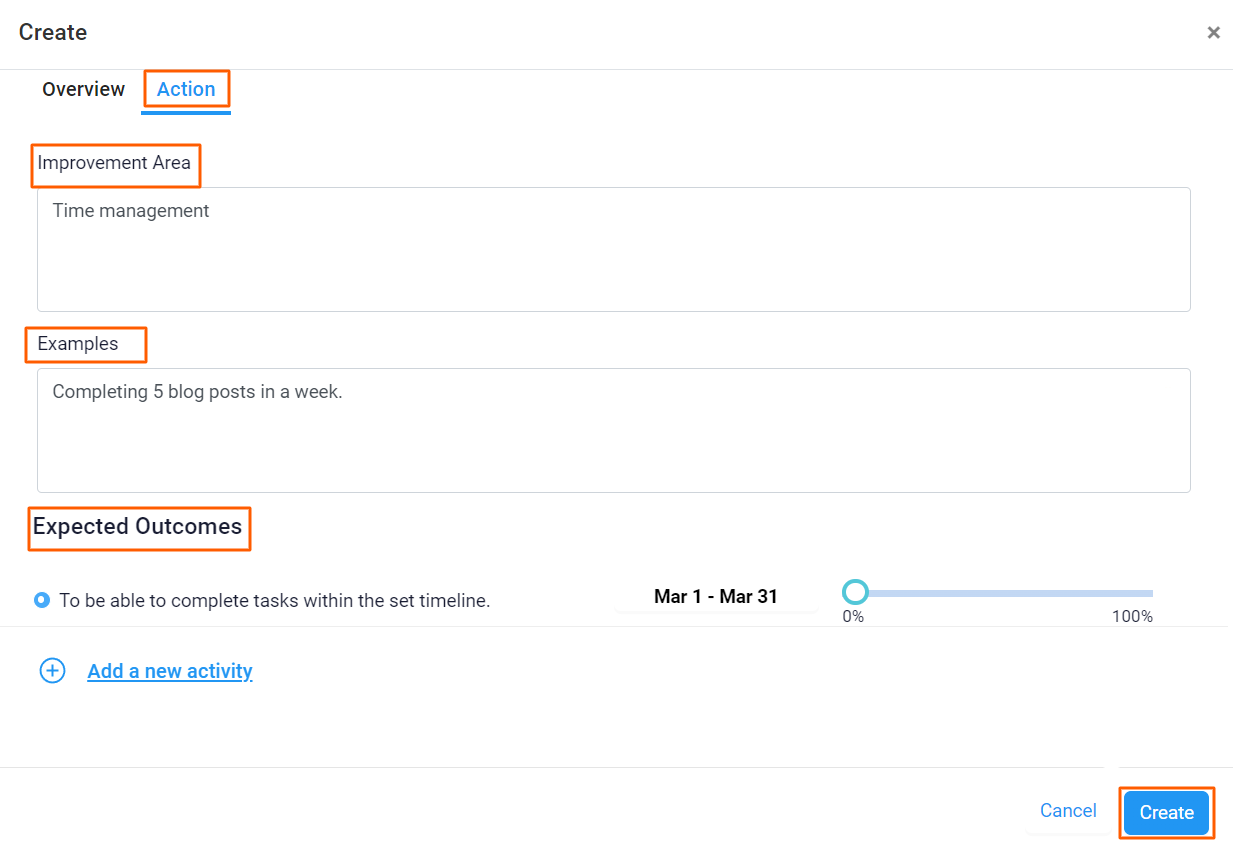Click the Expected Outcomes heading
This screenshot has width=1233, height=848.
(139, 526)
